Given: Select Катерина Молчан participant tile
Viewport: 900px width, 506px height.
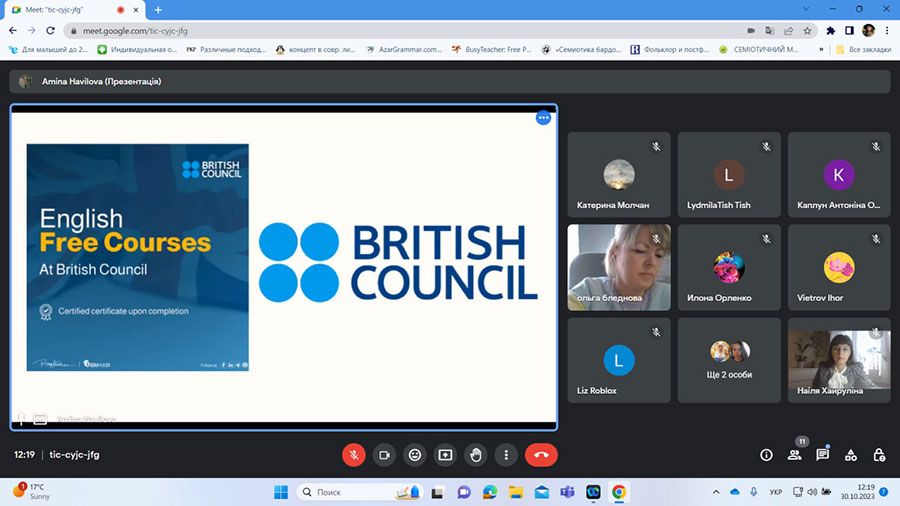Looking at the screenshot, I should tap(619, 174).
